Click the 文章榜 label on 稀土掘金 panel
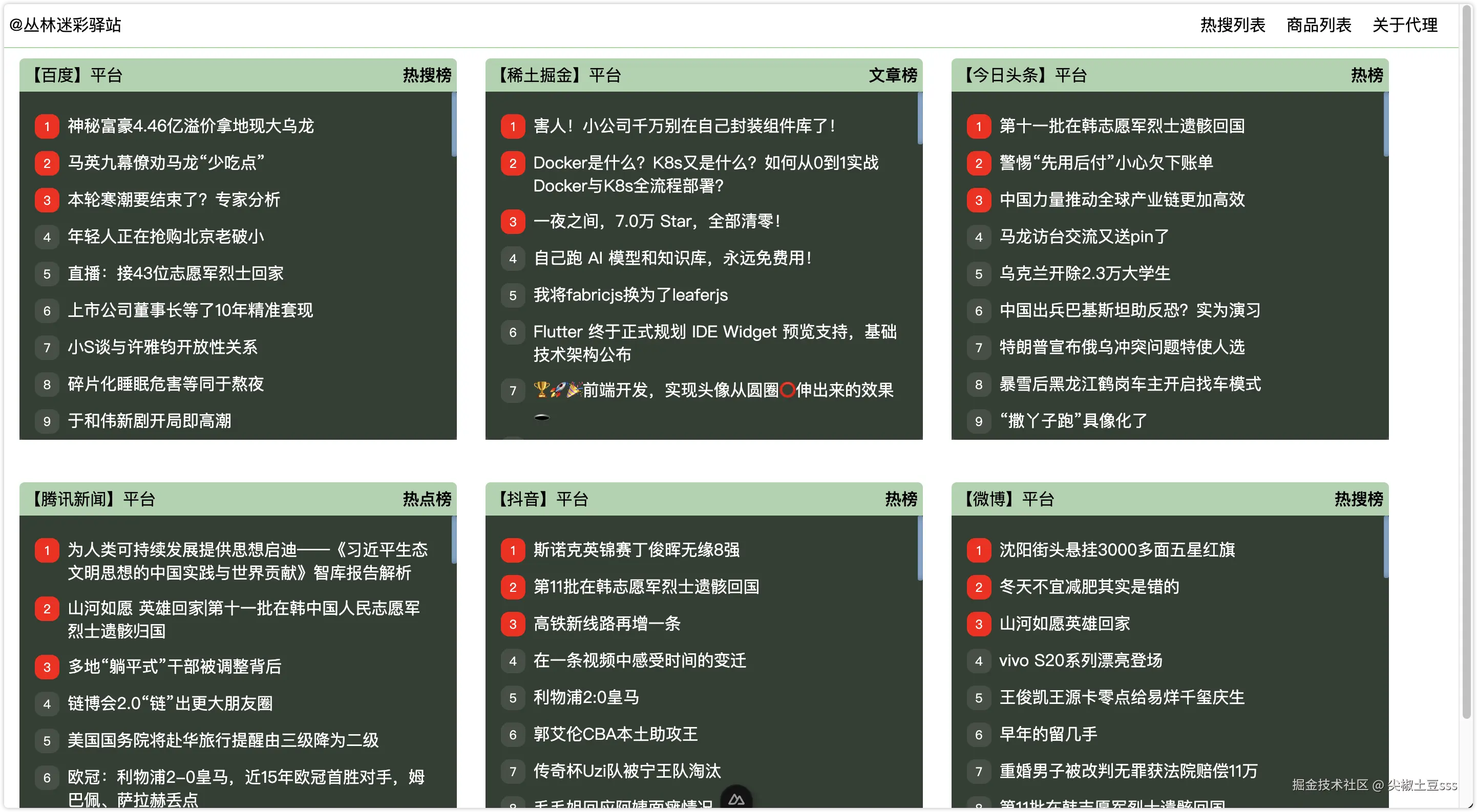Image resolution: width=1477 pixels, height=812 pixels. (893, 75)
